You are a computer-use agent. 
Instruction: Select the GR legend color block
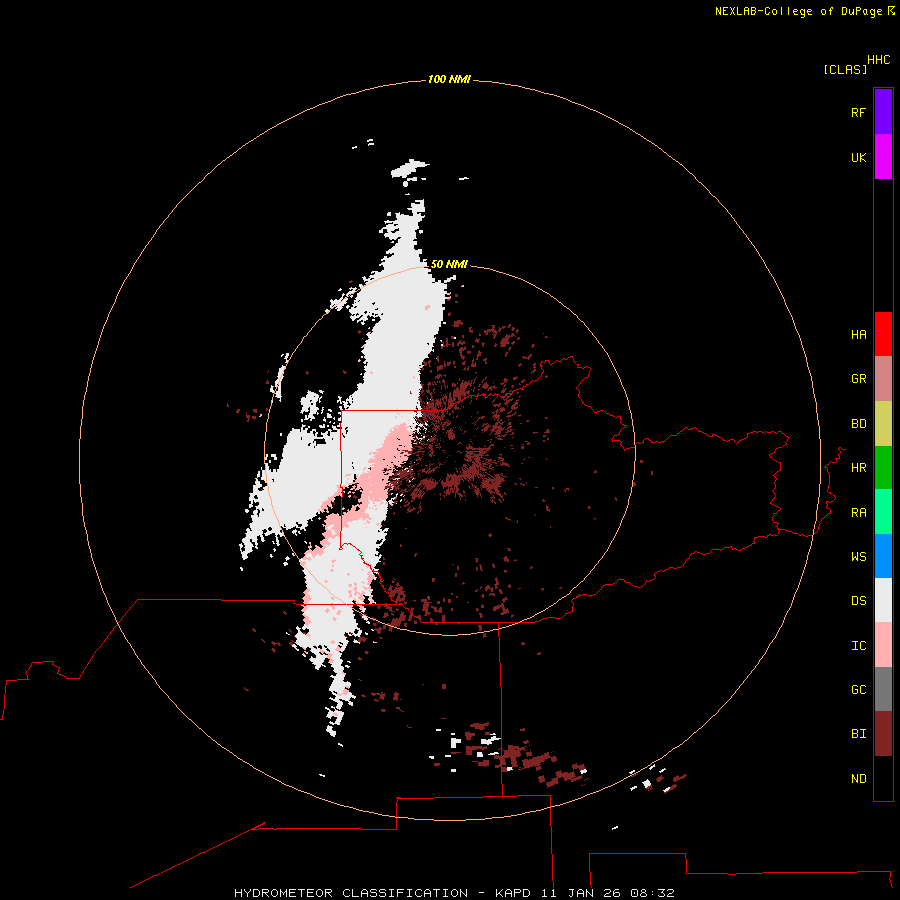[x=883, y=379]
